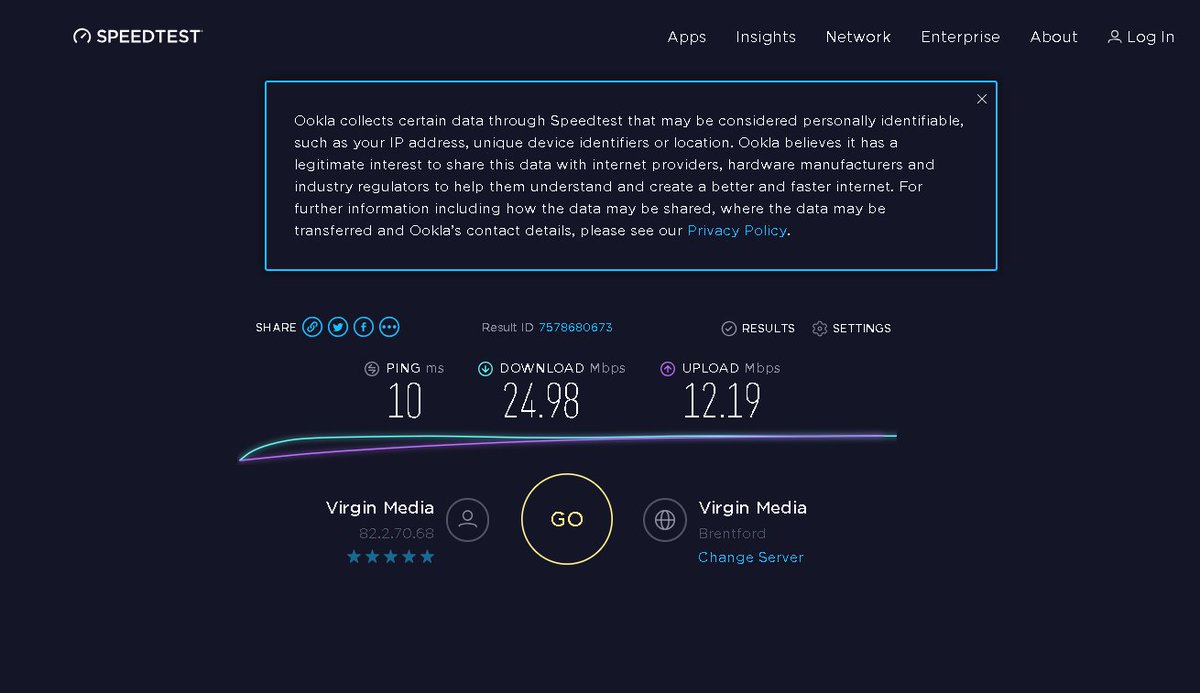The image size is (1200, 693).
Task: Open the Insights menu
Action: pos(766,37)
